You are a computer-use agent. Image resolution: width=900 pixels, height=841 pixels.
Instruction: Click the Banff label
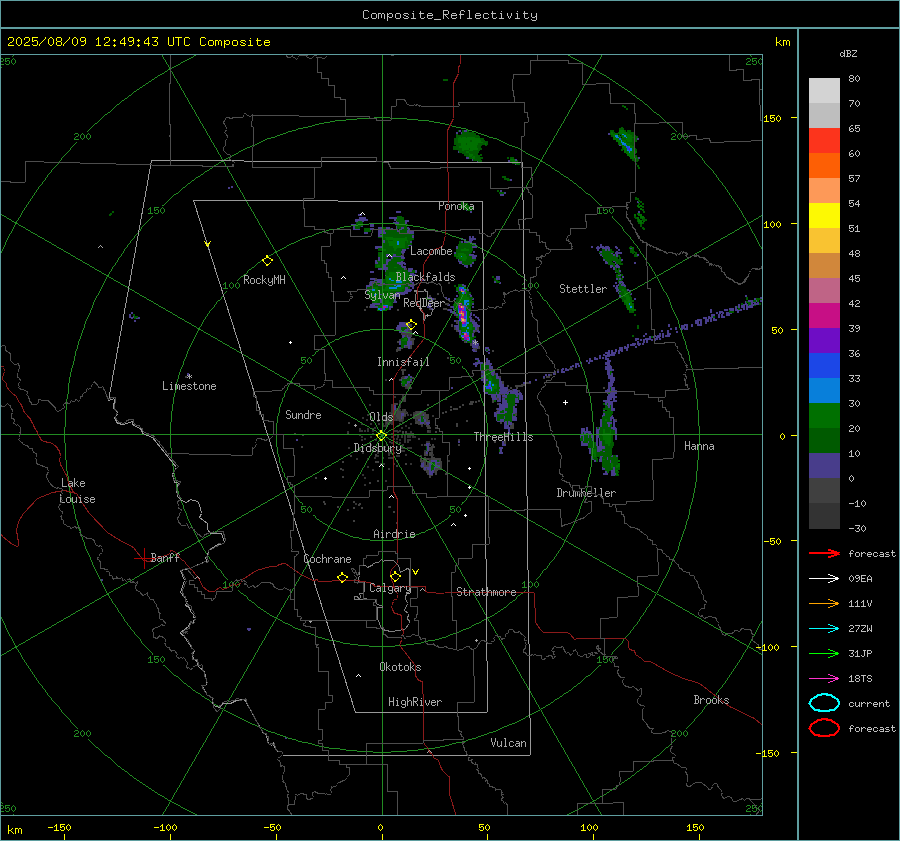point(165,557)
